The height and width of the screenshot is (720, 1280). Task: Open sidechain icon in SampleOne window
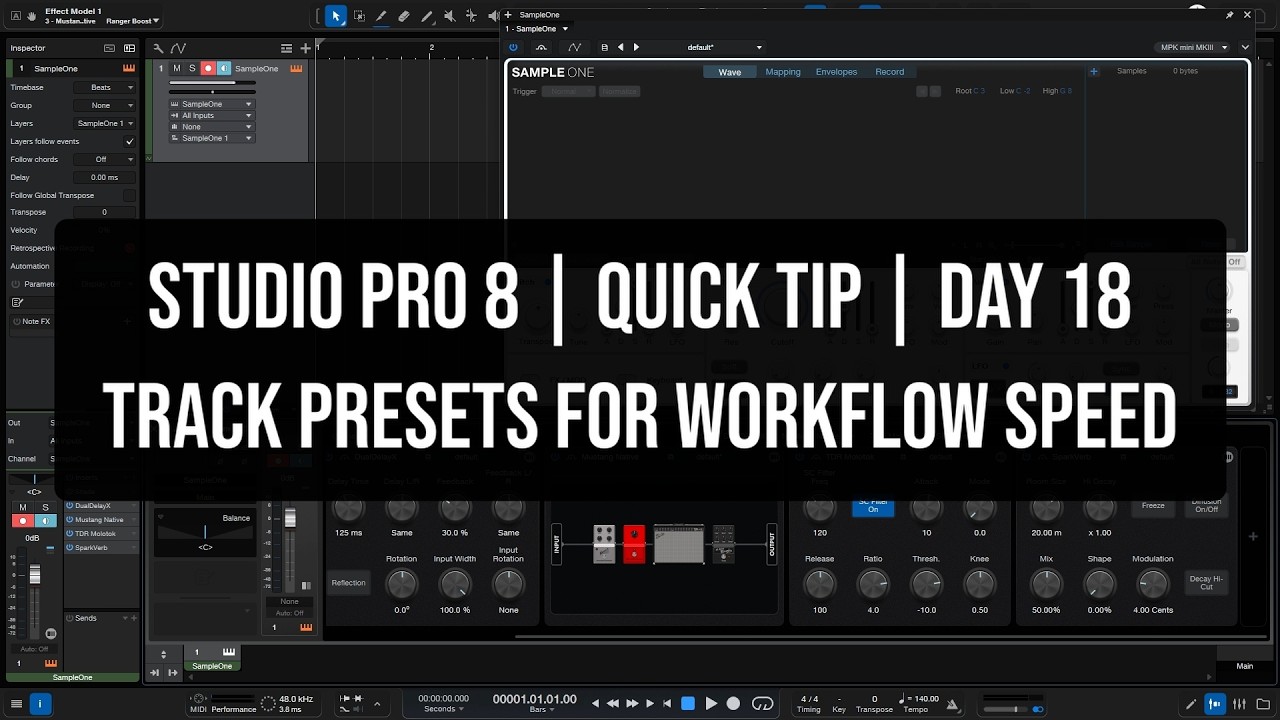pos(542,47)
